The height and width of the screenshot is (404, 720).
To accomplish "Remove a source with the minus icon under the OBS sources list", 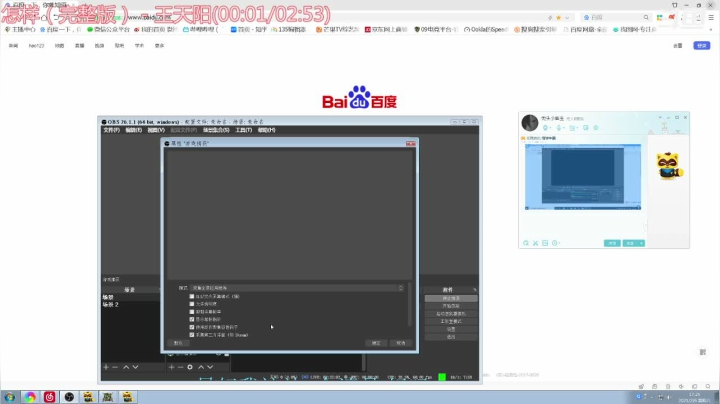I will [180, 367].
